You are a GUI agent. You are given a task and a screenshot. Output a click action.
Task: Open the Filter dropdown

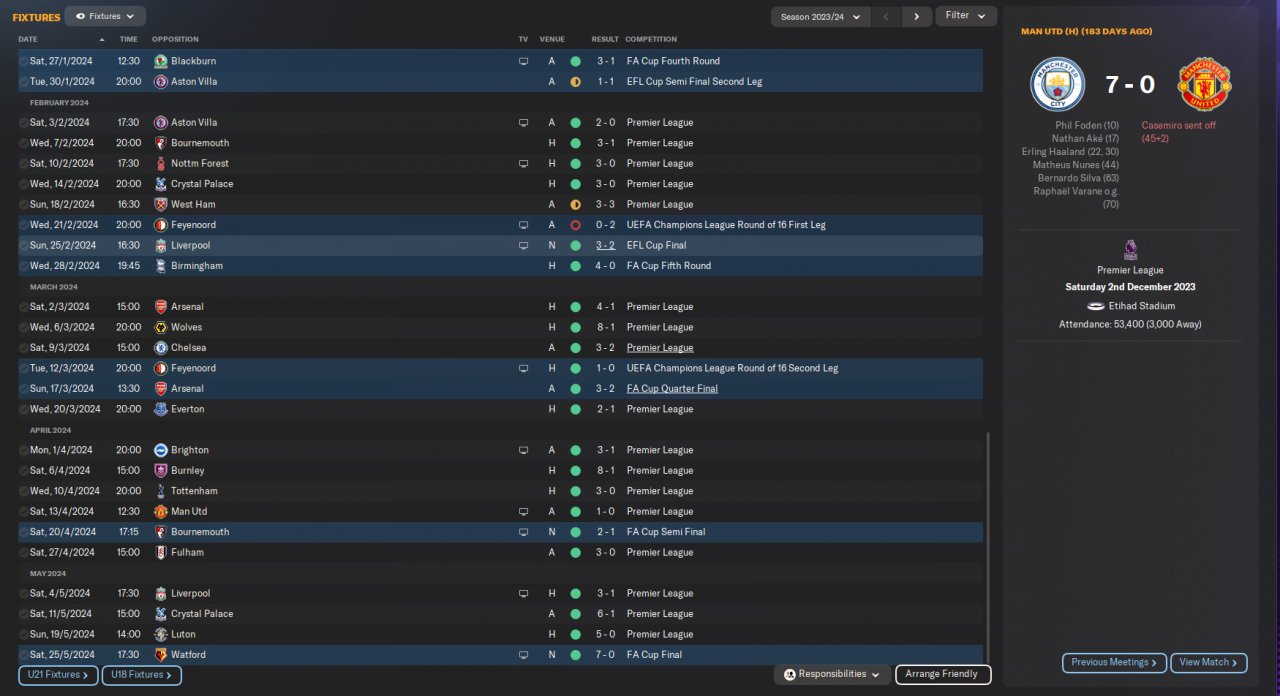(x=966, y=16)
